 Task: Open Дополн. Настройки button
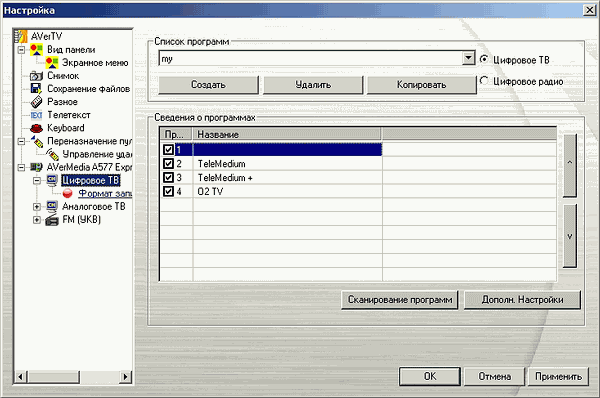pos(522,300)
